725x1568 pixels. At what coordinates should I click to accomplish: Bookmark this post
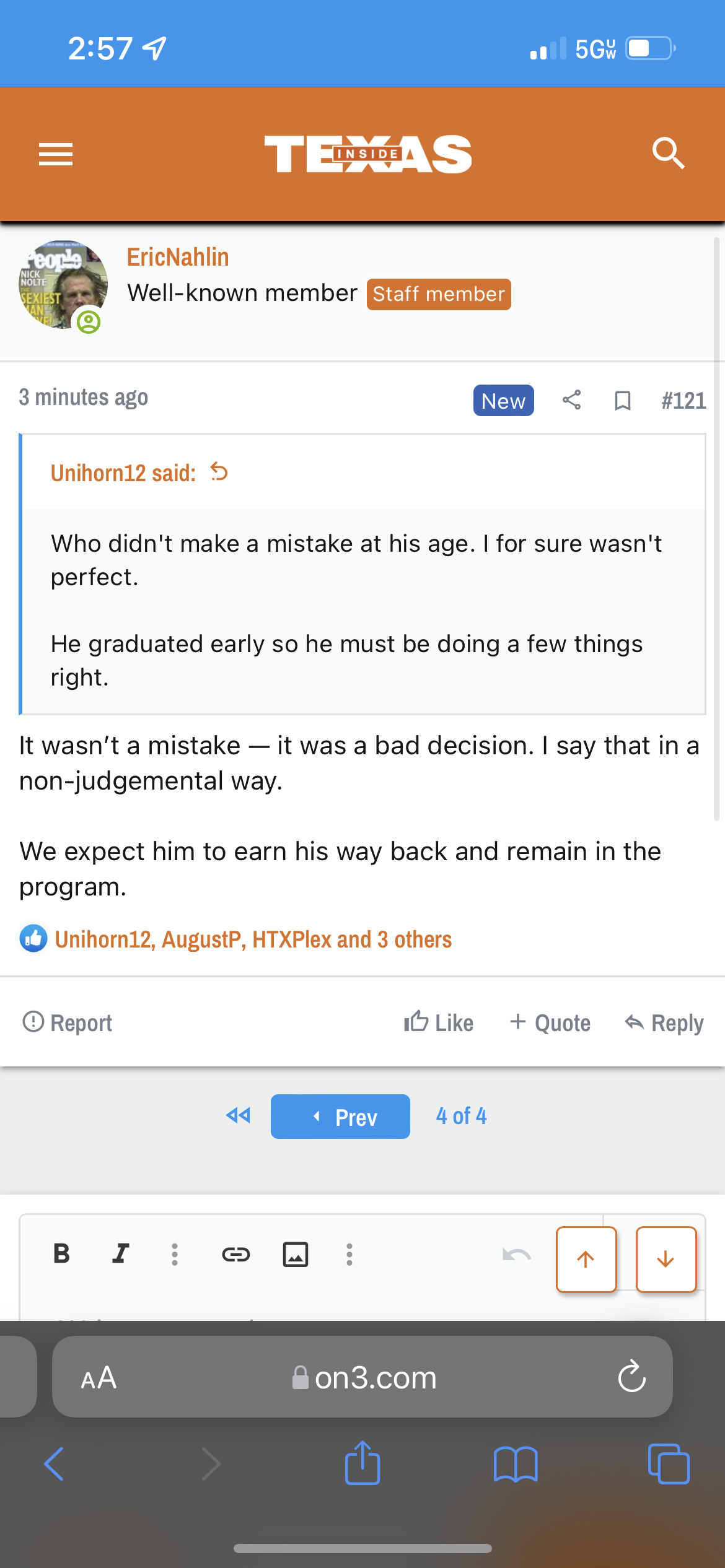pyautogui.click(x=622, y=401)
